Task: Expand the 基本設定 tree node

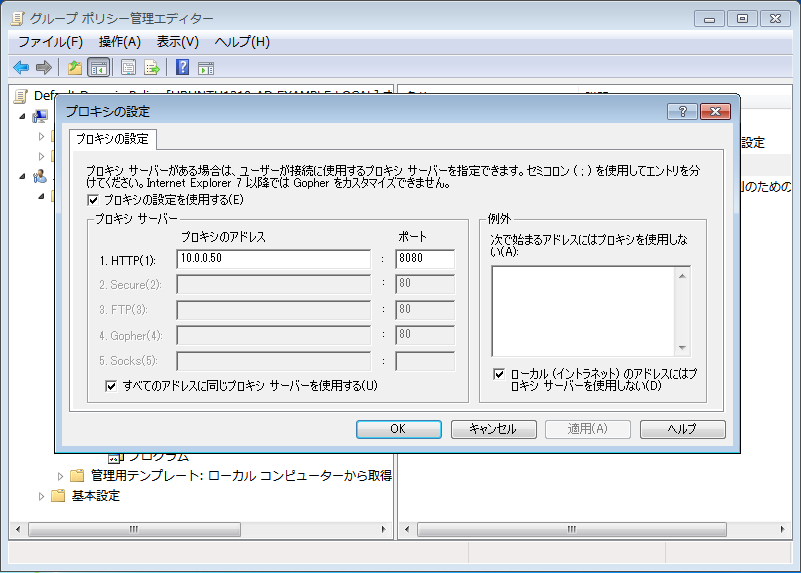Action: tap(42, 496)
